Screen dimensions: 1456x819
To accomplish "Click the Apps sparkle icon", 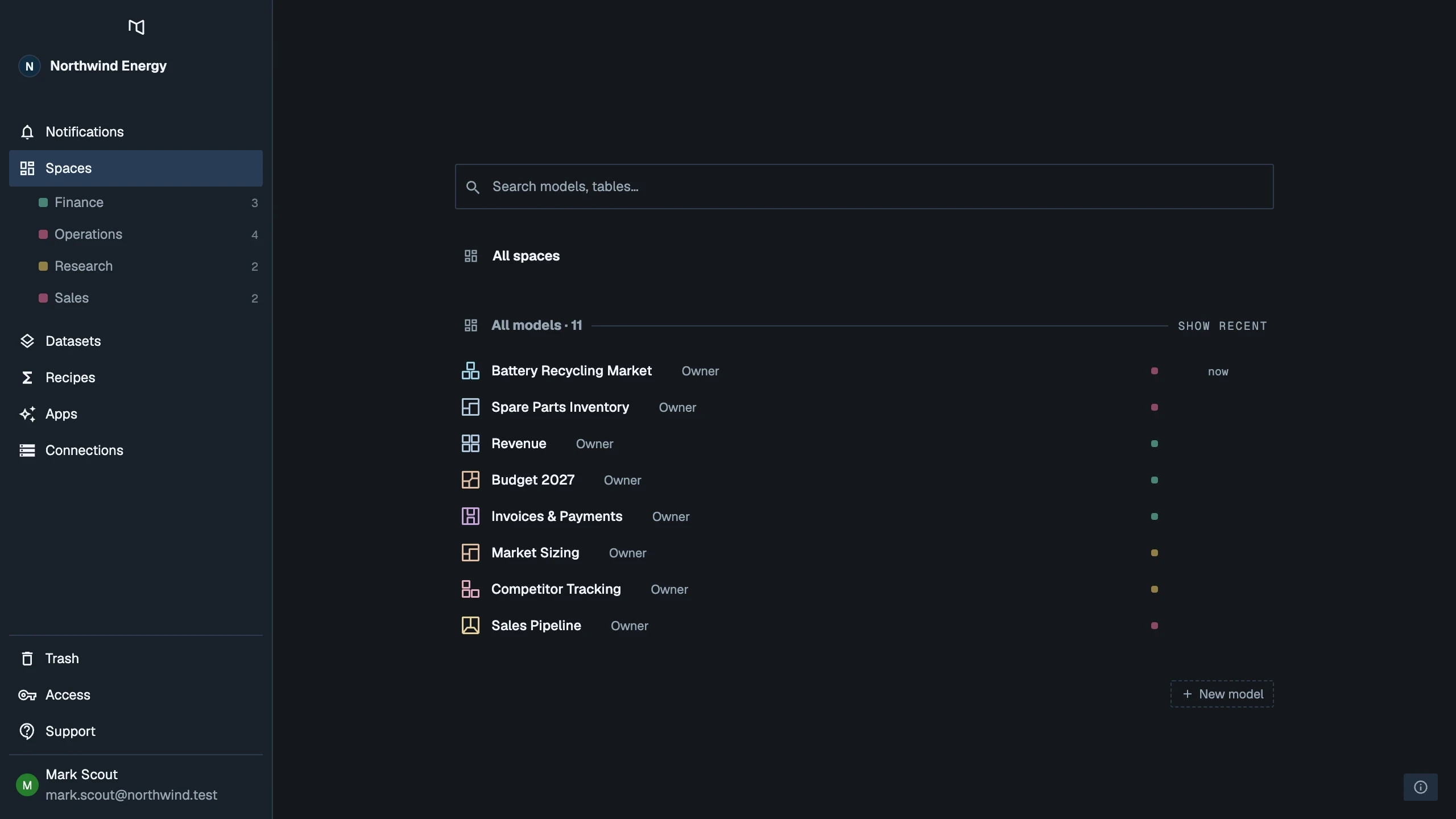I will [27, 414].
